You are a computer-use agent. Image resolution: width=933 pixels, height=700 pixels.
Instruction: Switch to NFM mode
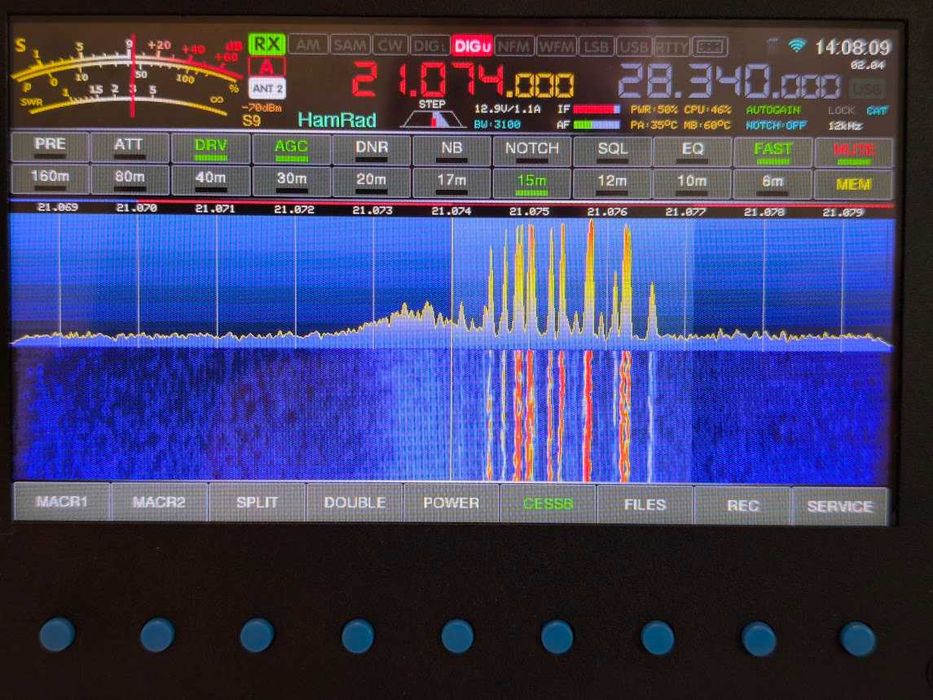[x=514, y=46]
